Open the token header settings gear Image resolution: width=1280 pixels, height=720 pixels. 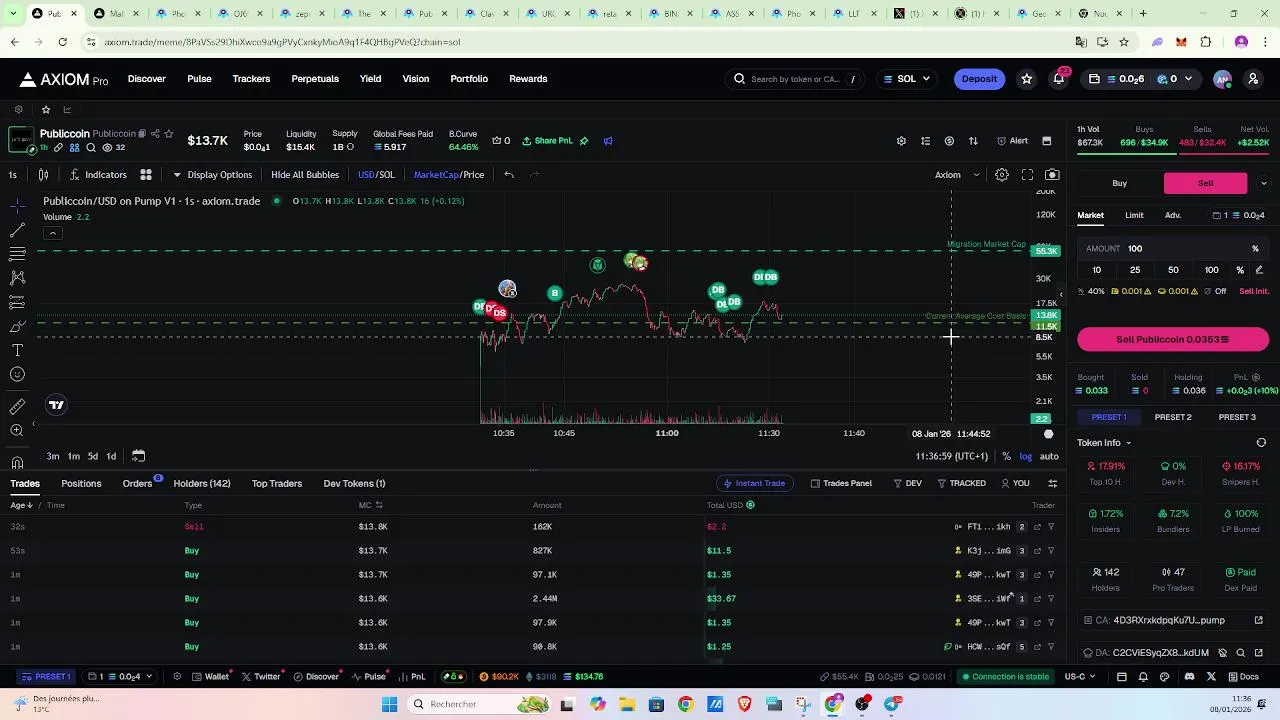pos(901,141)
